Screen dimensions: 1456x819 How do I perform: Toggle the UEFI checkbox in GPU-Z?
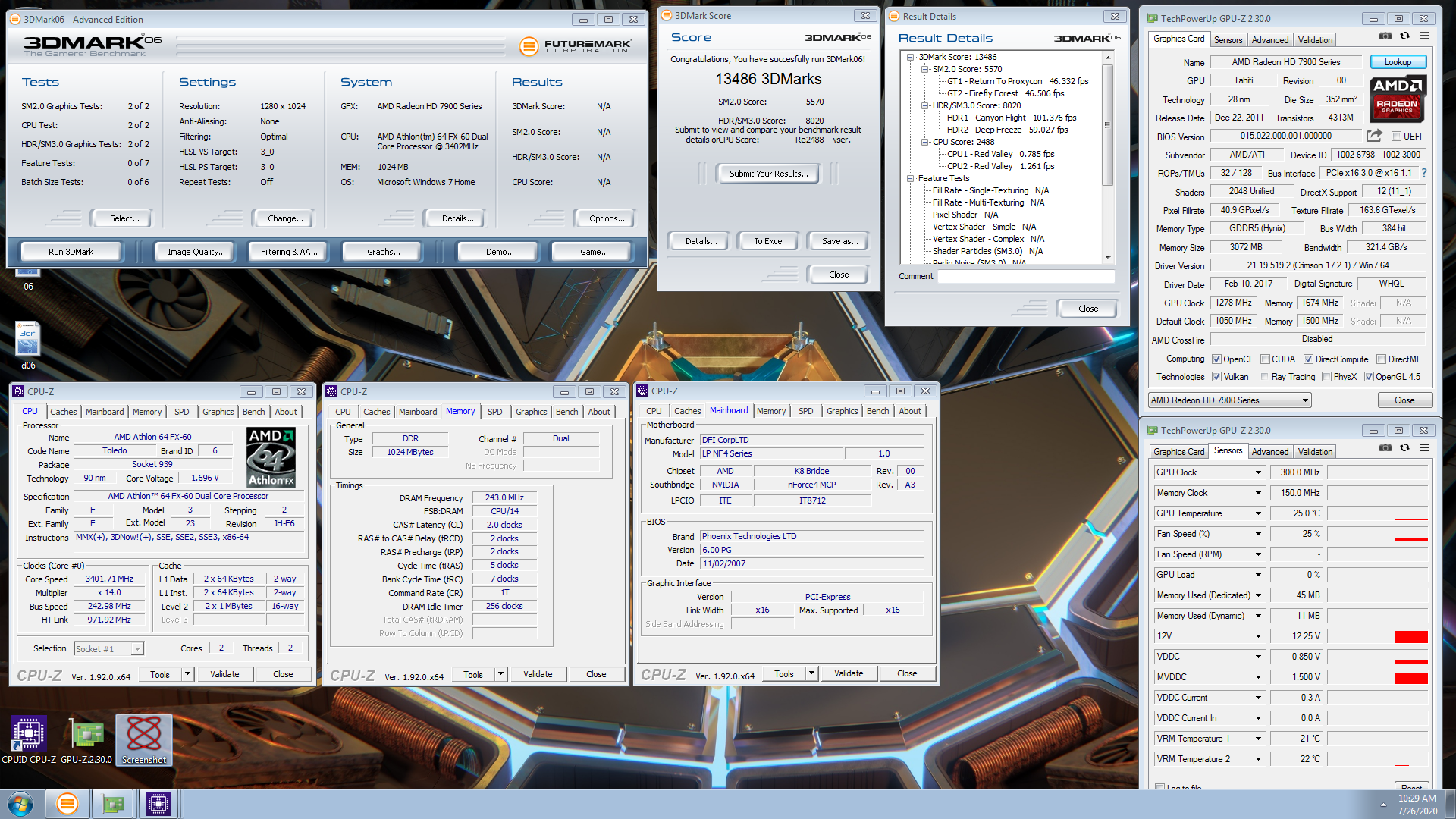click(x=1396, y=136)
